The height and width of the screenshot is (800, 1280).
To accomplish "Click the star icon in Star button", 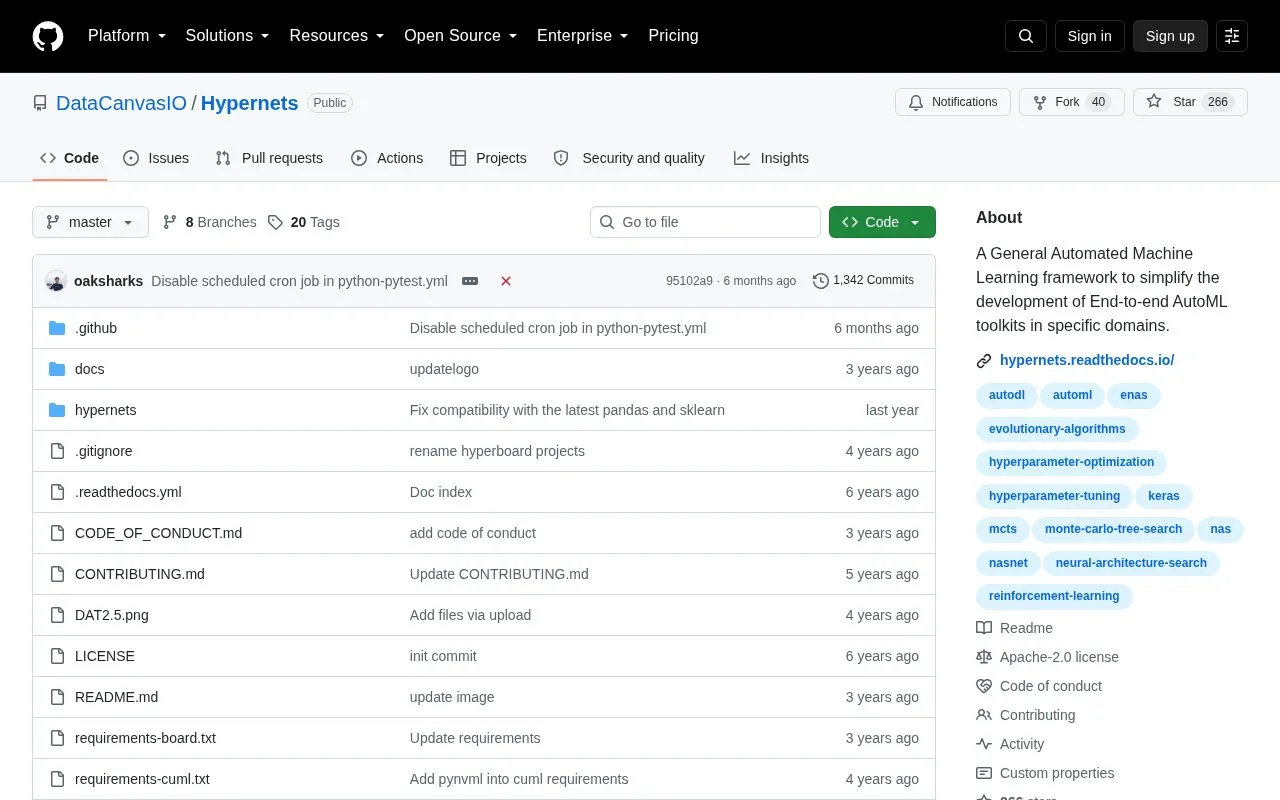I will [1154, 102].
